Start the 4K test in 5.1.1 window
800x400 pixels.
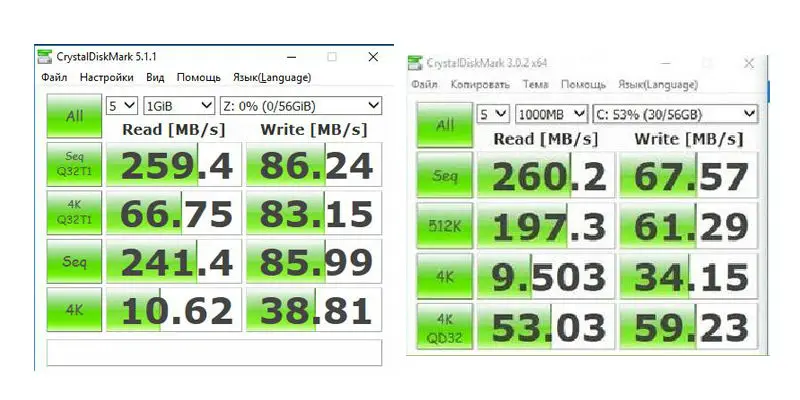(x=74, y=310)
